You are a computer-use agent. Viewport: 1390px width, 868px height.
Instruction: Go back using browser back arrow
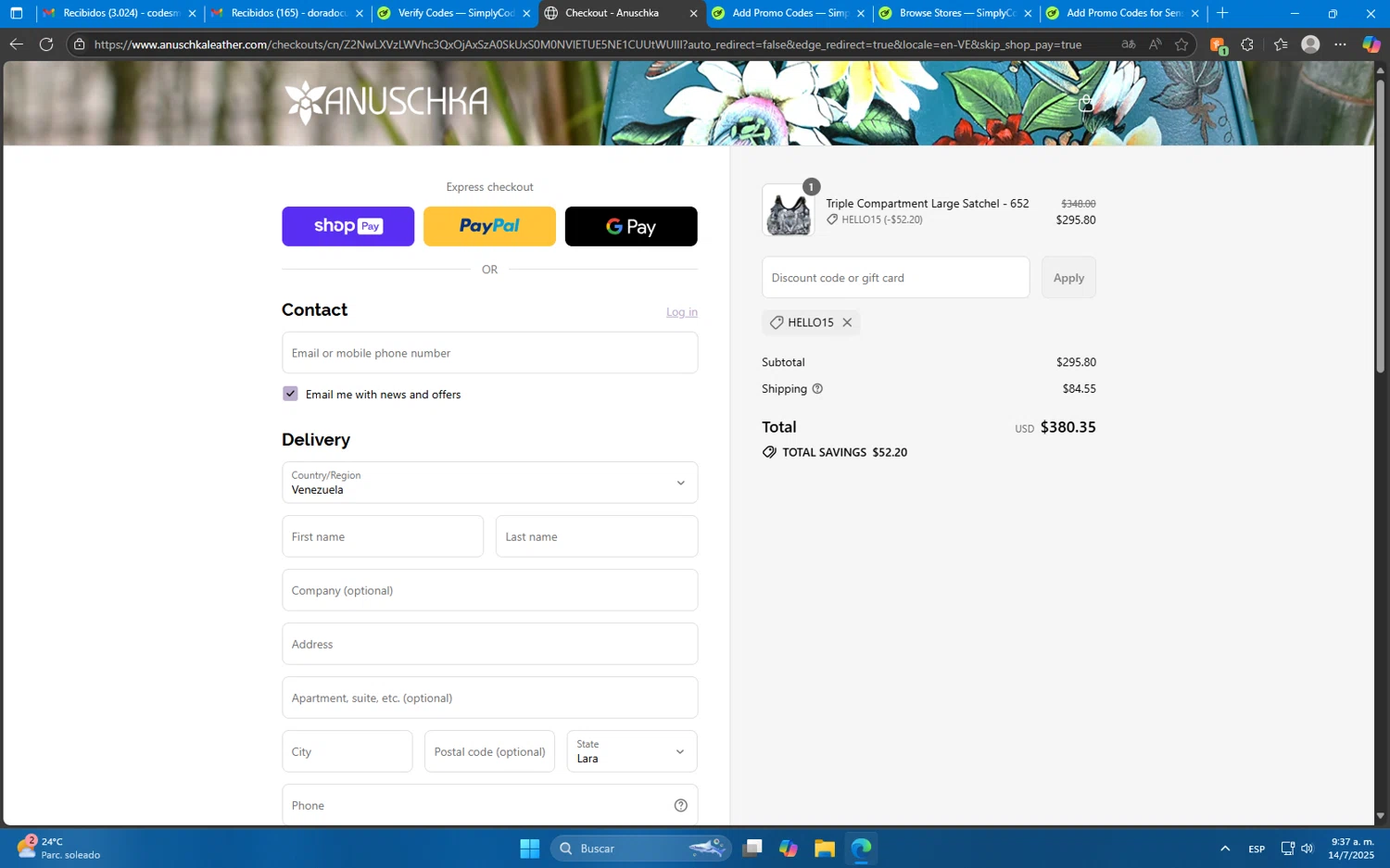(17, 44)
